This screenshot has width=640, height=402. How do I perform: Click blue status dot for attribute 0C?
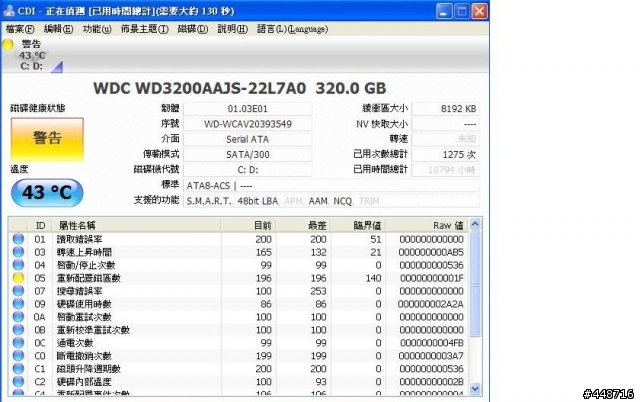click(18, 342)
